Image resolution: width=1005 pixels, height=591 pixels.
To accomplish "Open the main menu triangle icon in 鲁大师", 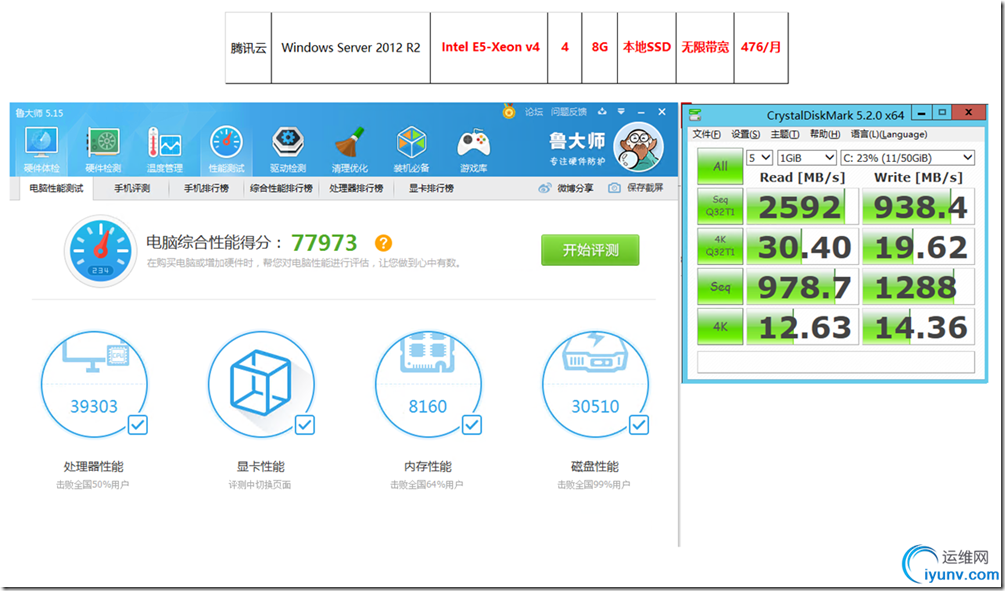I will pos(621,112).
